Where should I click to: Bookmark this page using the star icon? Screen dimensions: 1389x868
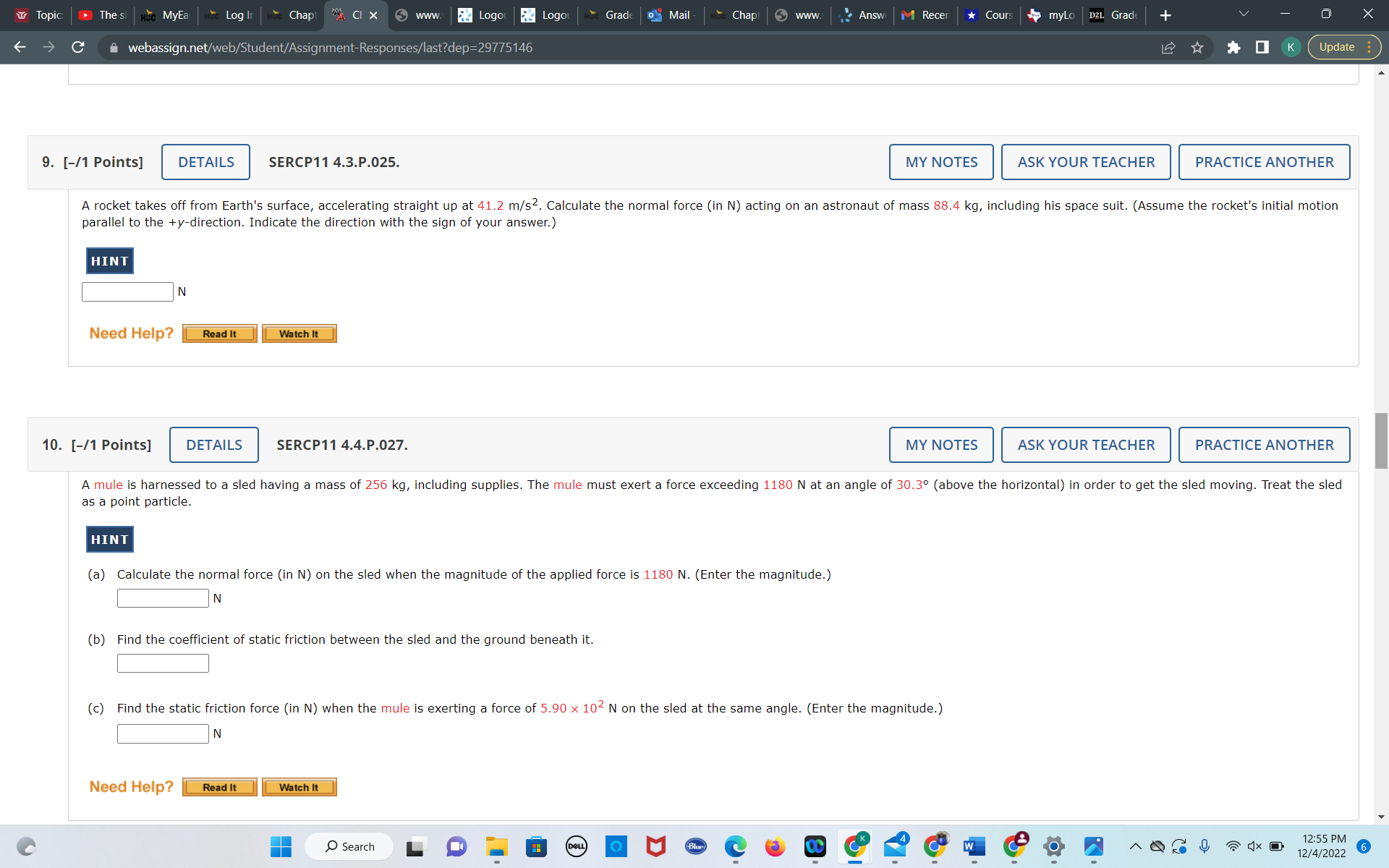pos(1197,47)
